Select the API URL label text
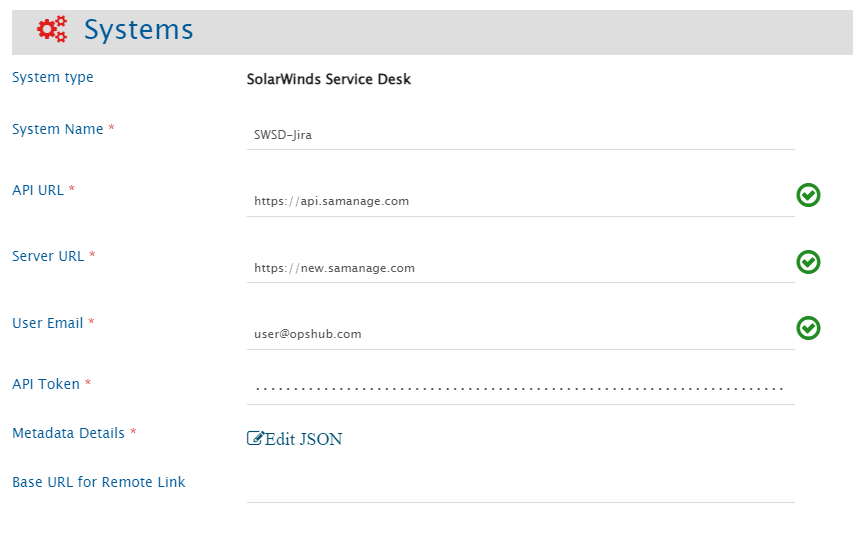Image resolution: width=853 pixels, height=536 pixels. coord(38,190)
